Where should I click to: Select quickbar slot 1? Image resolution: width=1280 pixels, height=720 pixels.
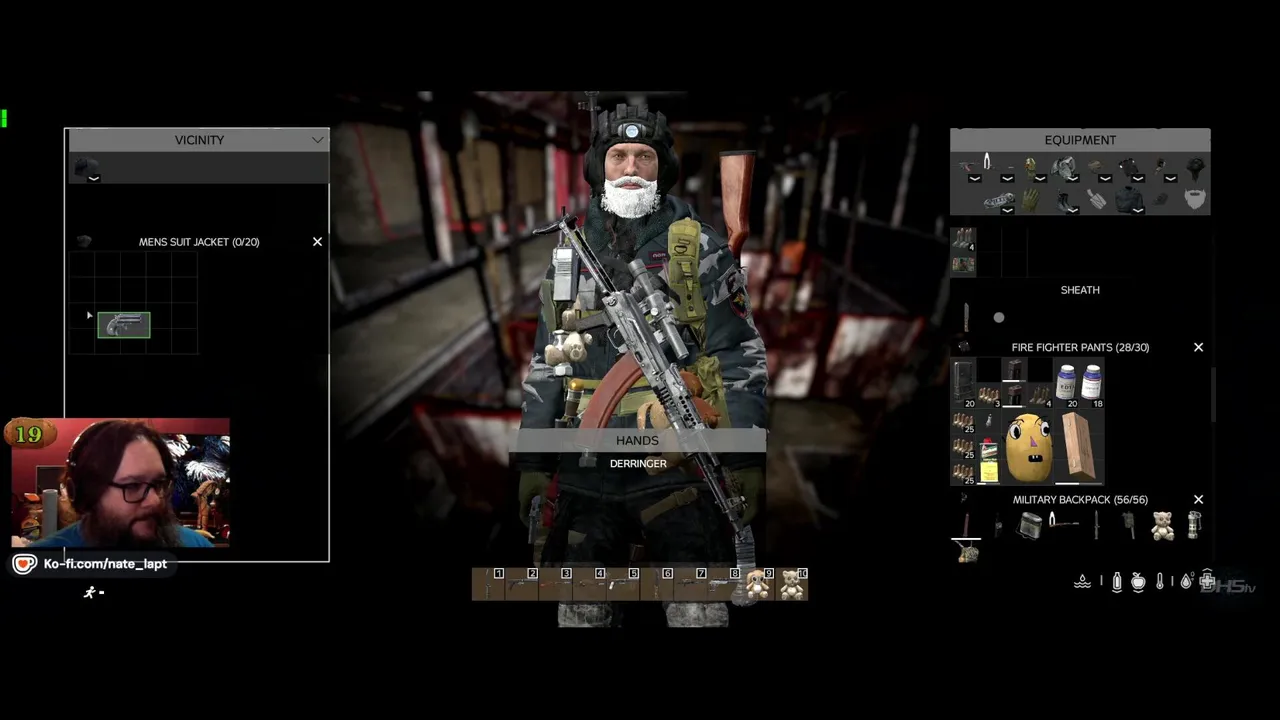click(x=488, y=584)
